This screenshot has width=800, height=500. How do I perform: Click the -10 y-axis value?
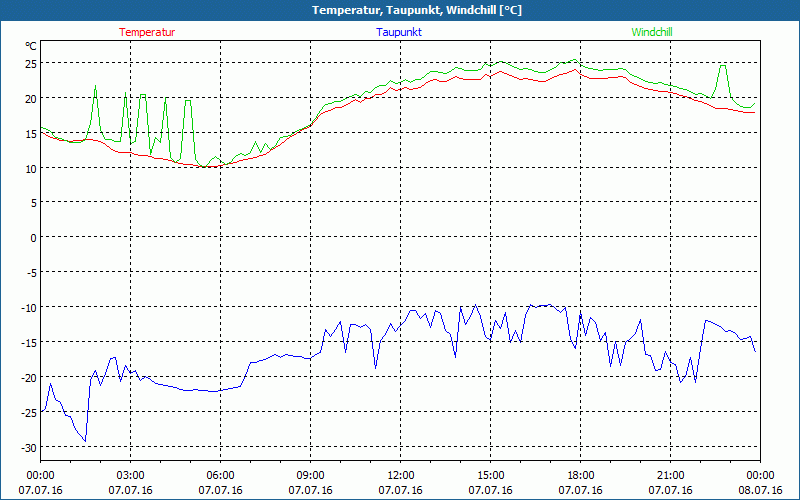click(29, 308)
